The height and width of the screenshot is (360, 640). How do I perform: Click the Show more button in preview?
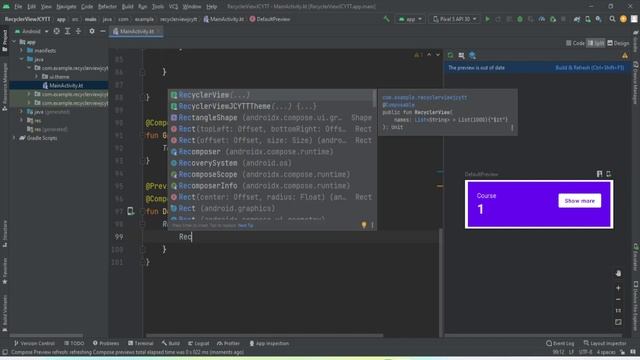[580, 200]
